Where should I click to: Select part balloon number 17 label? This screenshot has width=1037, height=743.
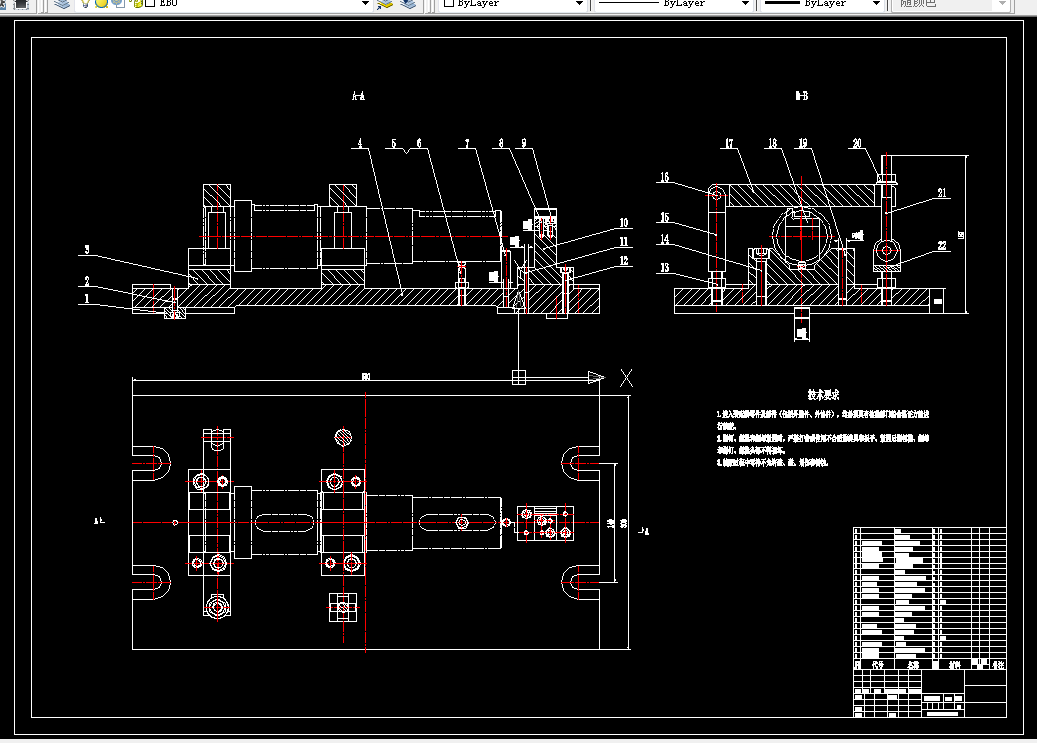pyautogui.click(x=729, y=144)
